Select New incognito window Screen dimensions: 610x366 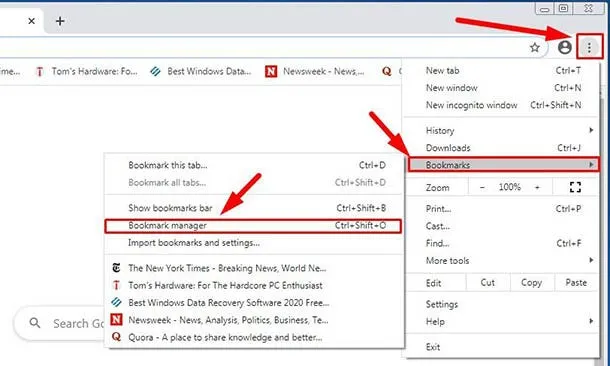click(x=502, y=105)
